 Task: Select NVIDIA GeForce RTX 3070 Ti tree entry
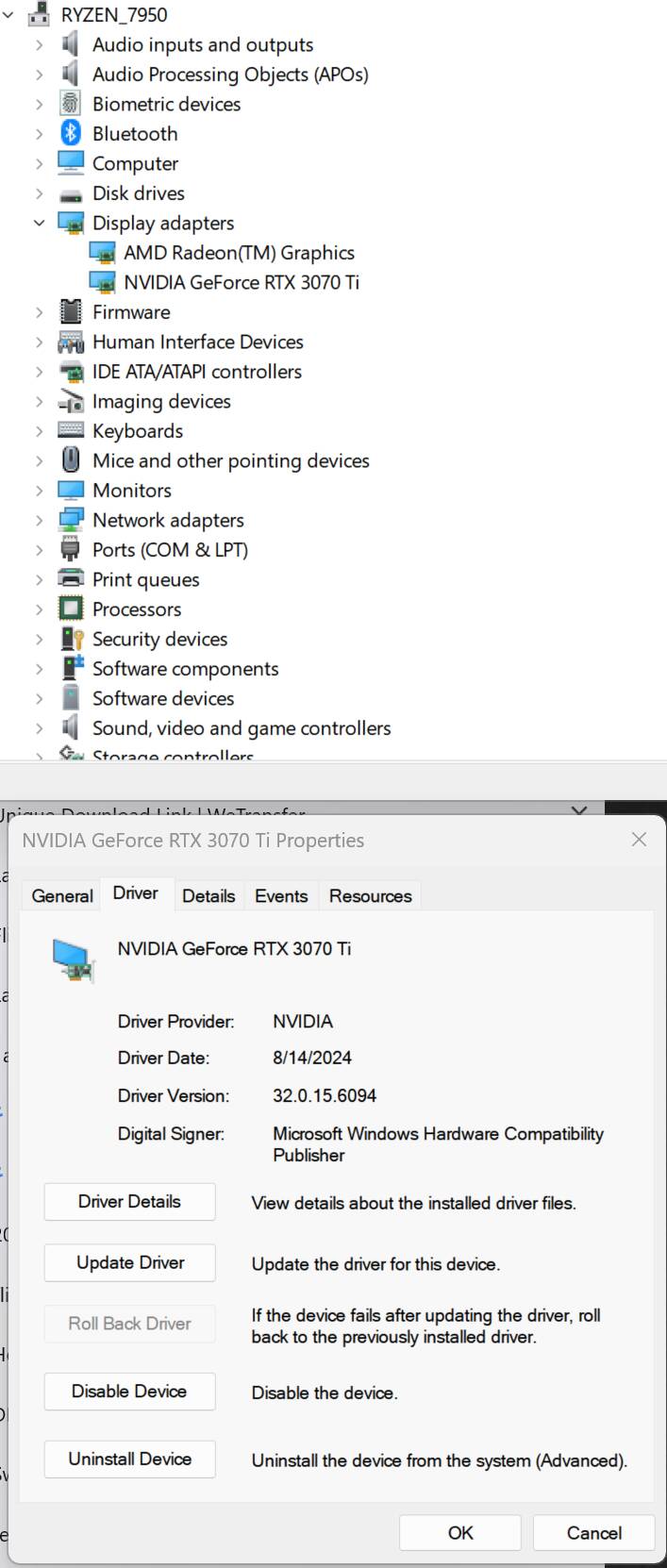(x=242, y=282)
